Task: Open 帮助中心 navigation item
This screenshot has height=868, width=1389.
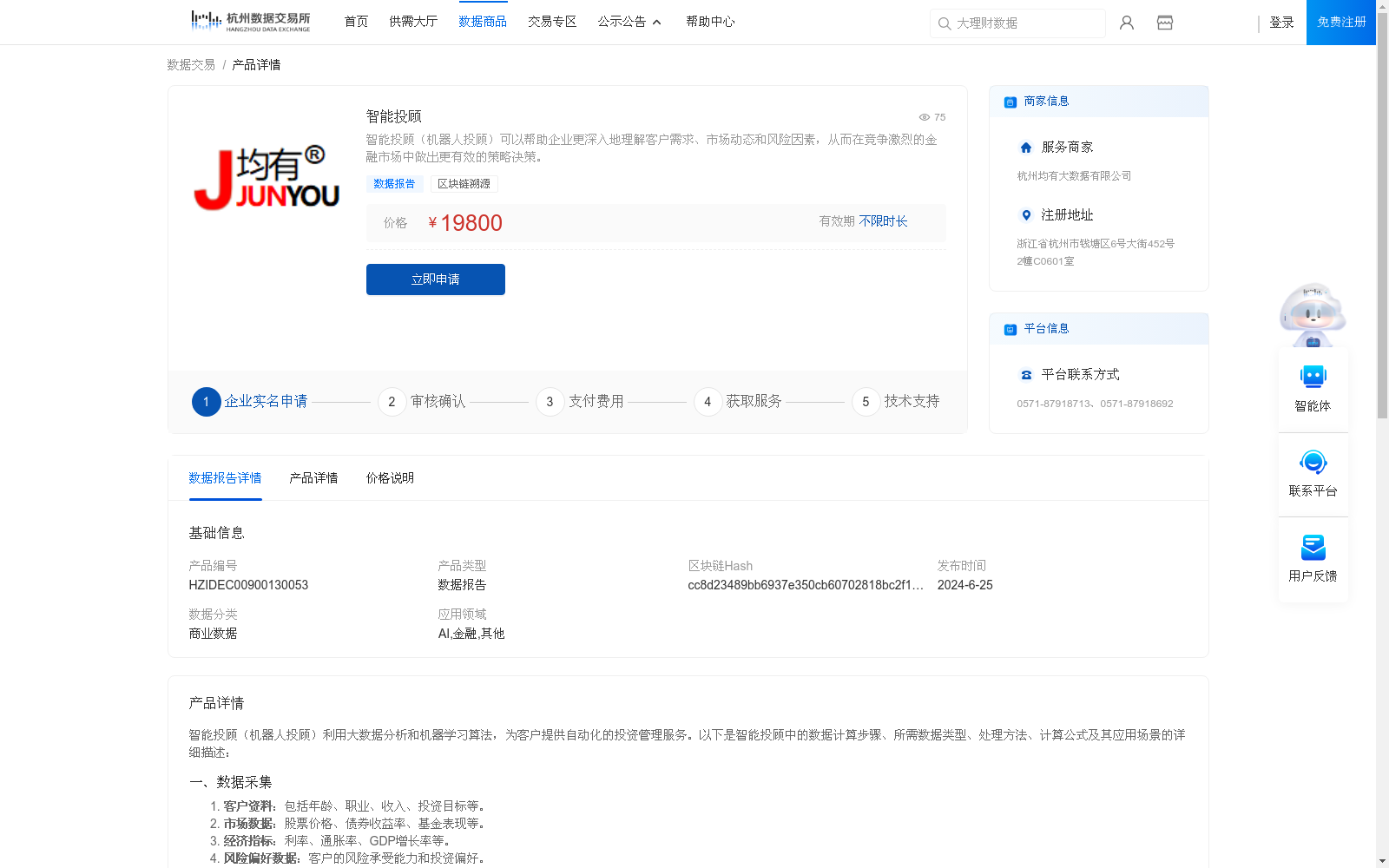Action: pyautogui.click(x=710, y=22)
